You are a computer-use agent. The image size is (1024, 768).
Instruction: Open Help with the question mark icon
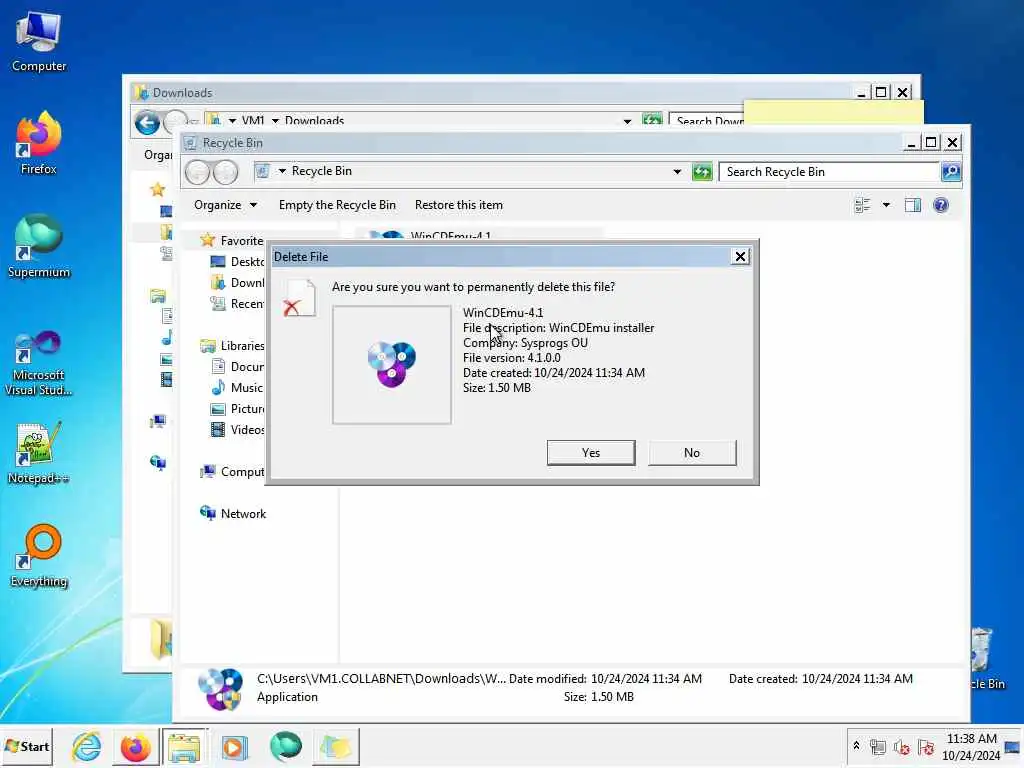(x=940, y=205)
